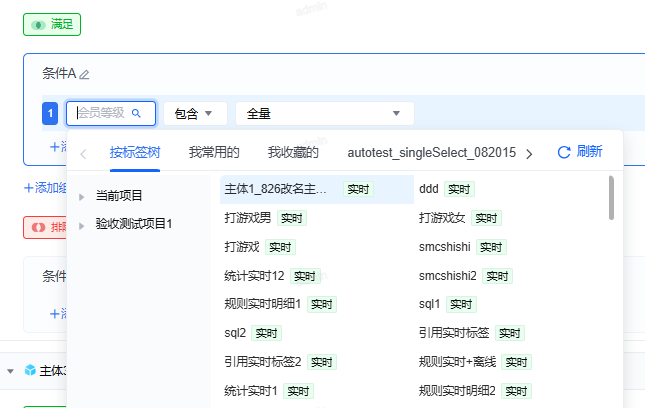Click the refresh circular arrow icon
Image resolution: width=645 pixels, height=408 pixels.
[x=564, y=152]
